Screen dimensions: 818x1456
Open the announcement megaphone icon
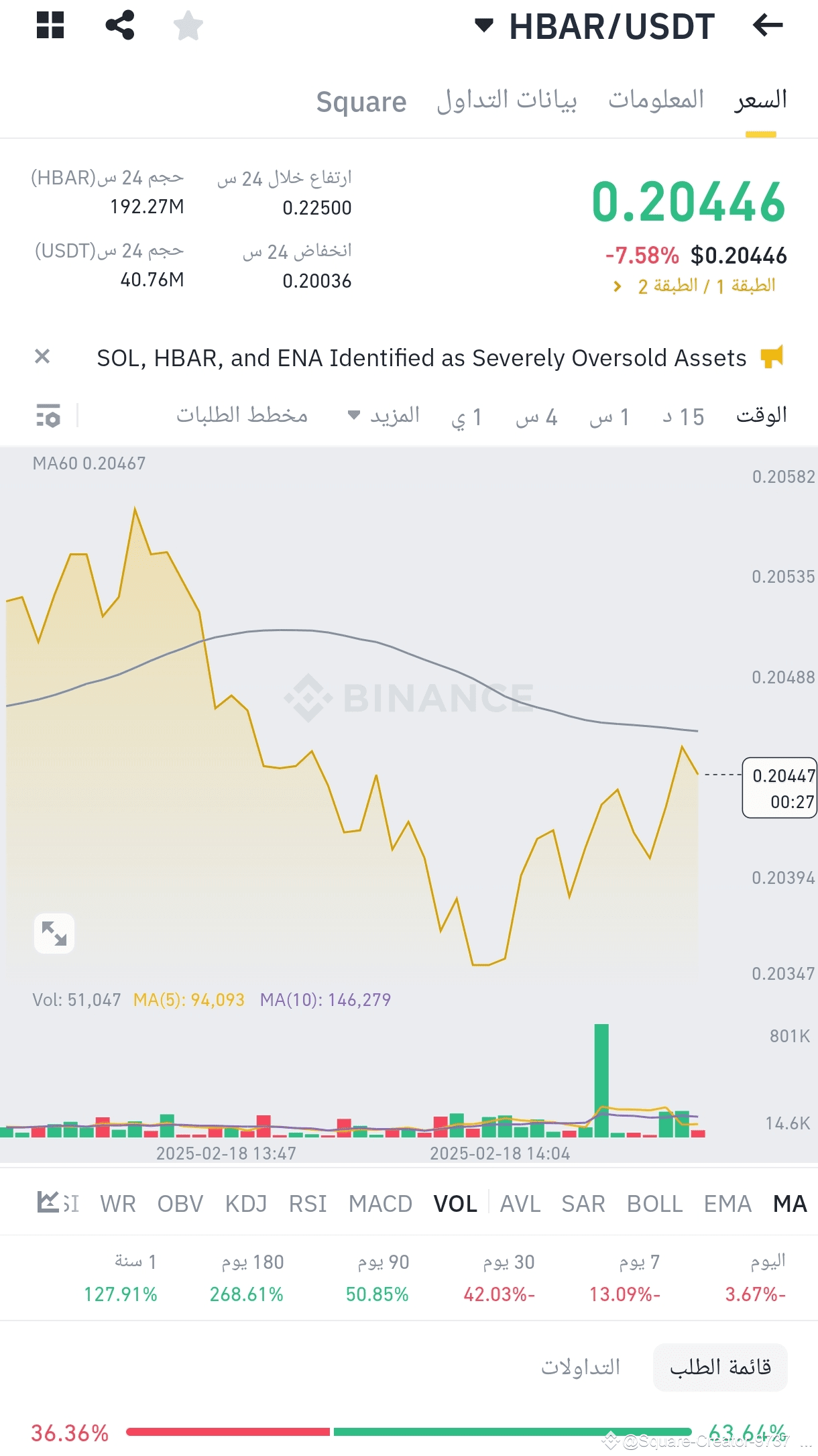point(772,356)
